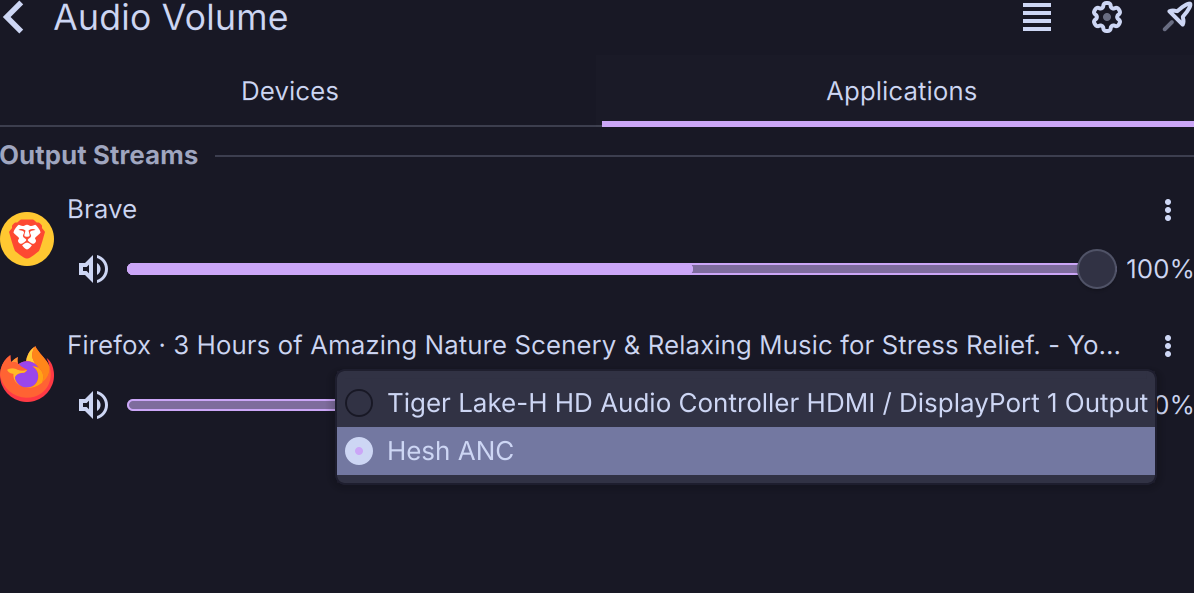Switch to the Devices tab
The image size is (1194, 593).
coord(290,92)
